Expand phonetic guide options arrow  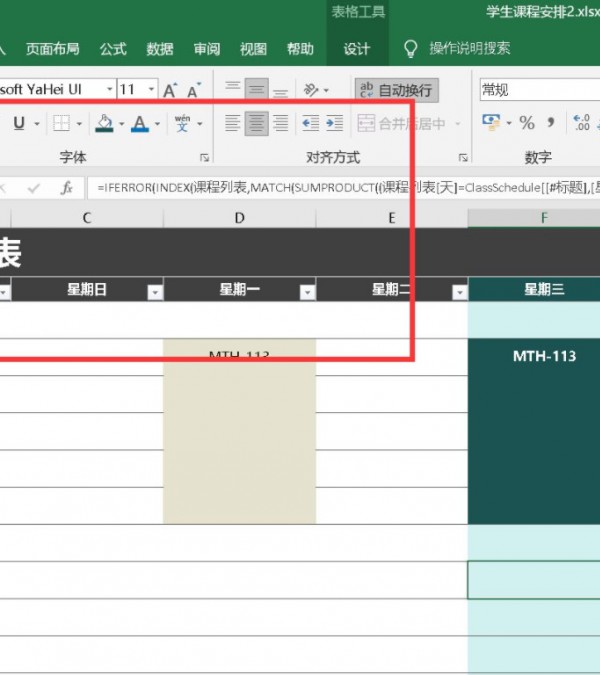point(200,124)
